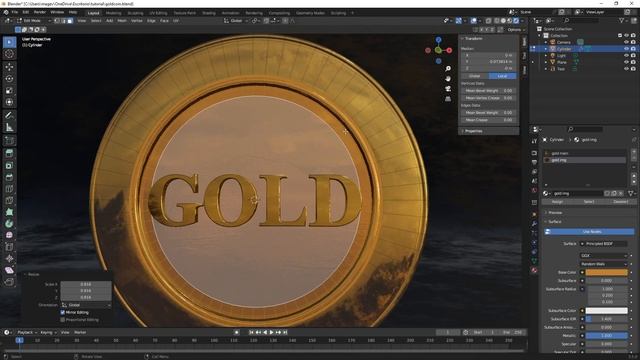
Task: Select the Move tool
Action: click(x=9, y=67)
